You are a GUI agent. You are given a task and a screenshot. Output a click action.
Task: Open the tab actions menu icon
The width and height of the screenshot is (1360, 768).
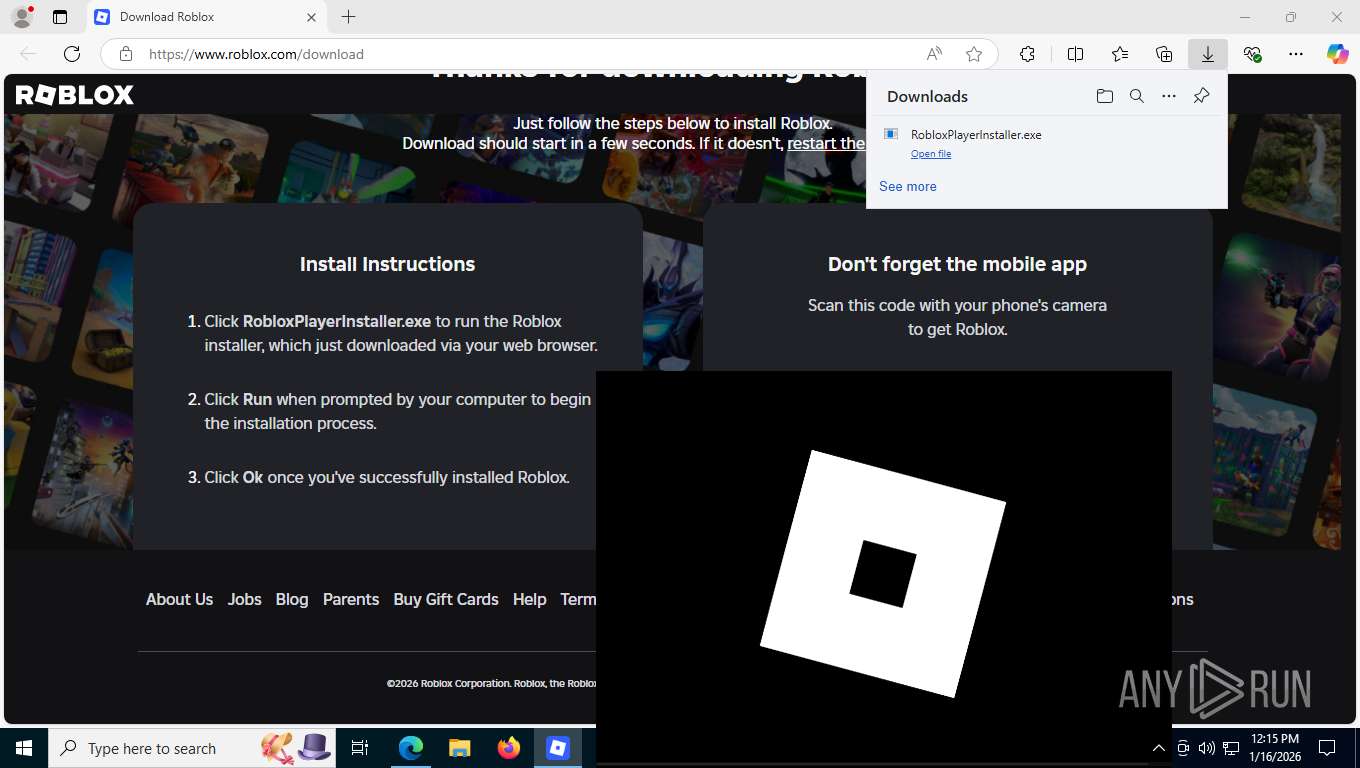(x=60, y=17)
